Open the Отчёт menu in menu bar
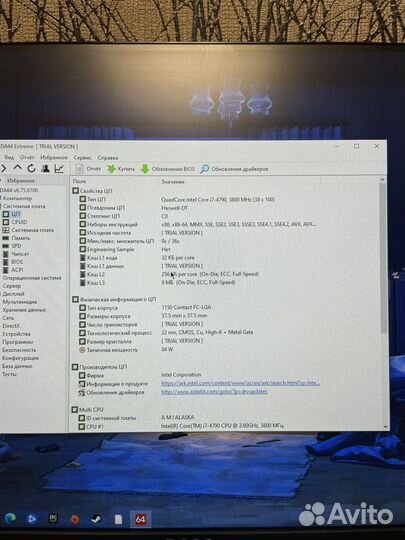 tap(27, 157)
